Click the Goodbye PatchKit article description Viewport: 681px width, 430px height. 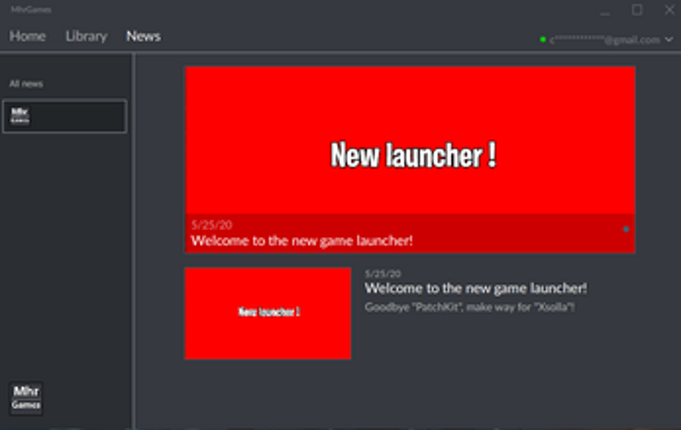tap(469, 307)
